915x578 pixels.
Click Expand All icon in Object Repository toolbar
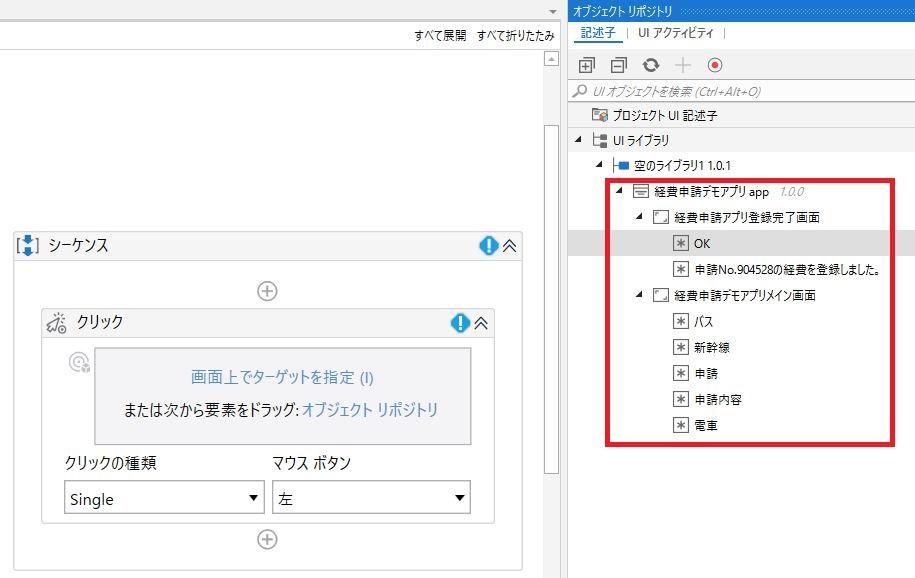pos(586,65)
